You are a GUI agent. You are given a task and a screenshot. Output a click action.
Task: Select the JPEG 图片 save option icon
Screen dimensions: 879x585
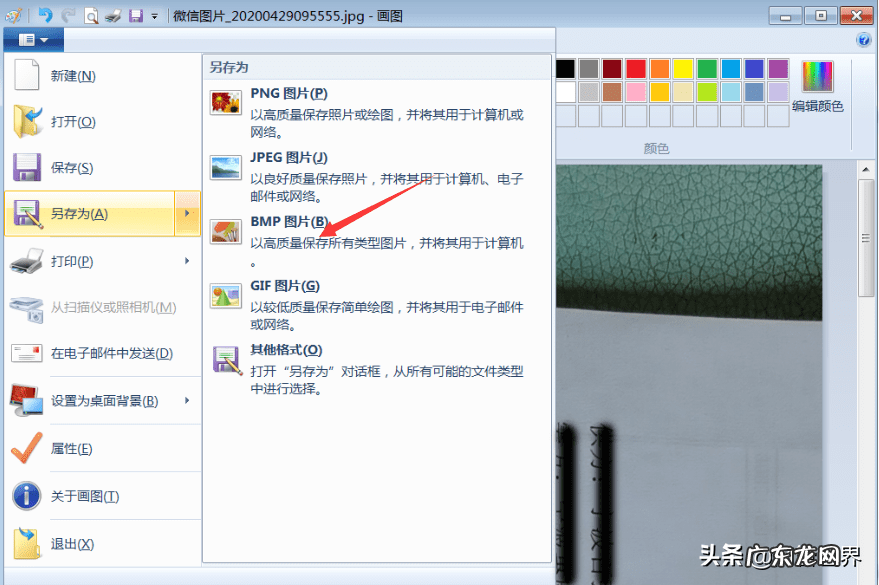pyautogui.click(x=226, y=168)
